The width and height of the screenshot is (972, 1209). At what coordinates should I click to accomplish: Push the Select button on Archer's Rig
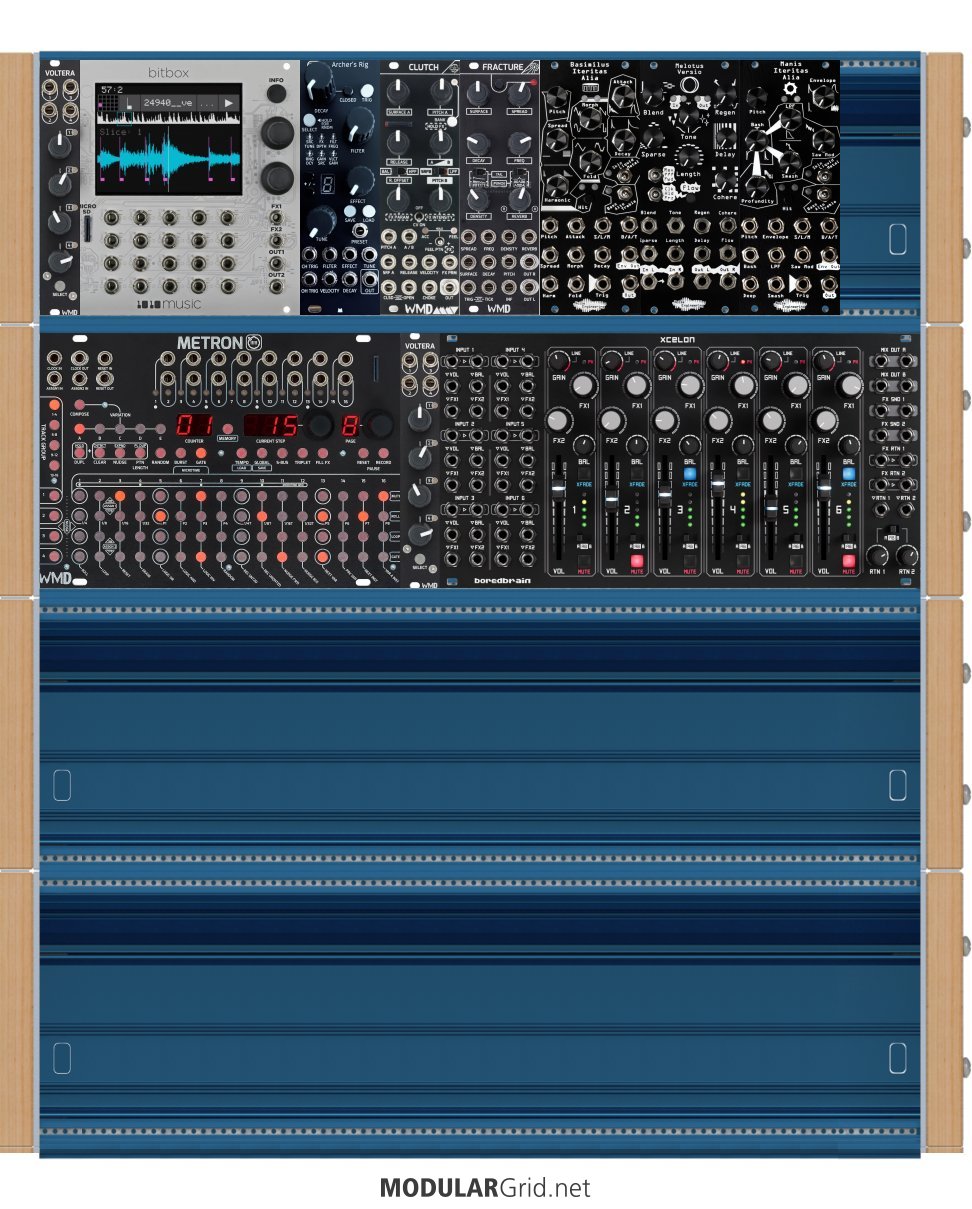309,120
